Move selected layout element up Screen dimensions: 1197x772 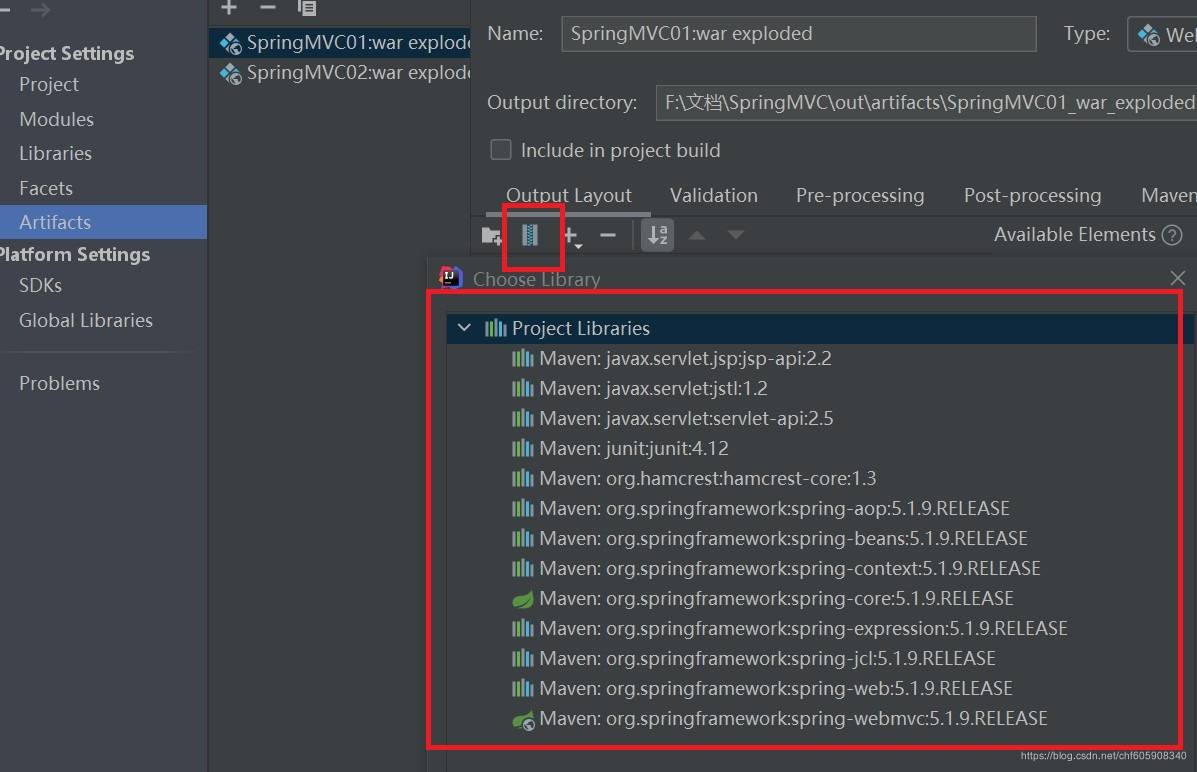(696, 235)
